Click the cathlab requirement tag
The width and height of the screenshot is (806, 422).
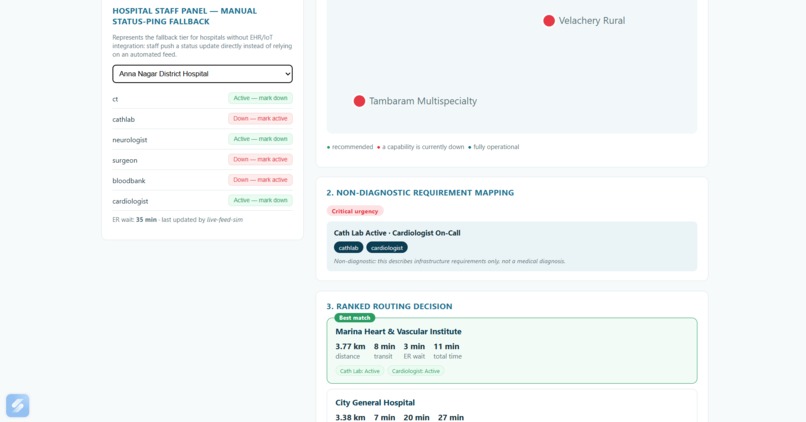(x=349, y=248)
